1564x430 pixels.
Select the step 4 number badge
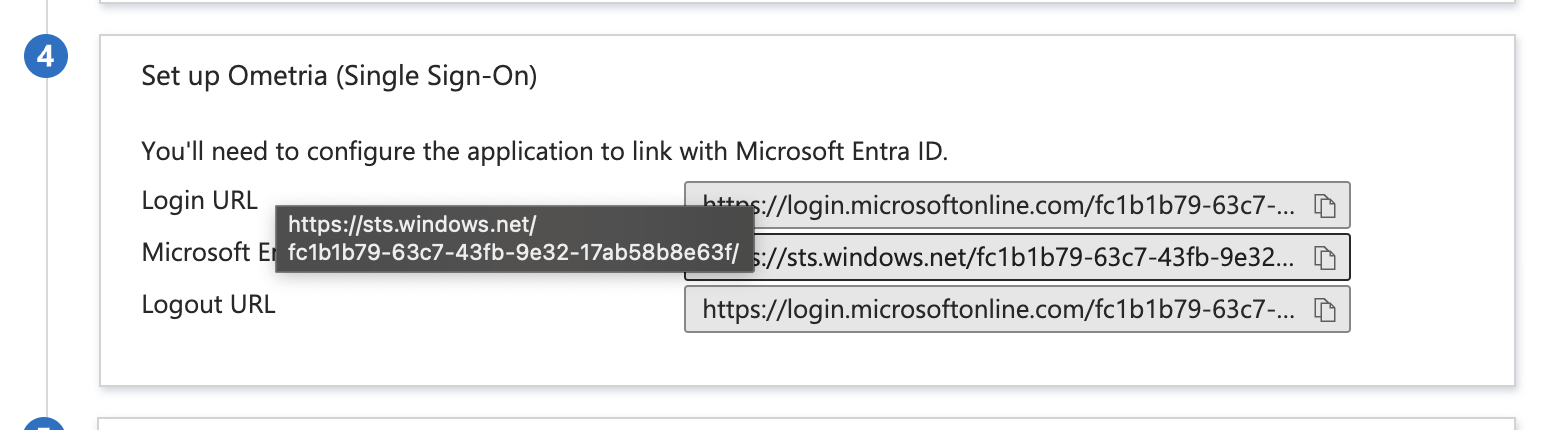45,57
